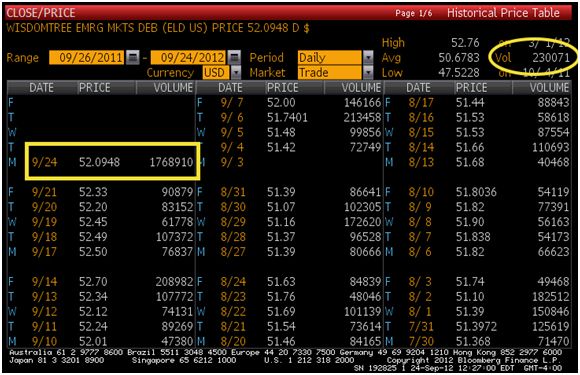Select the Daily period field
The image size is (580, 375).
point(330,57)
